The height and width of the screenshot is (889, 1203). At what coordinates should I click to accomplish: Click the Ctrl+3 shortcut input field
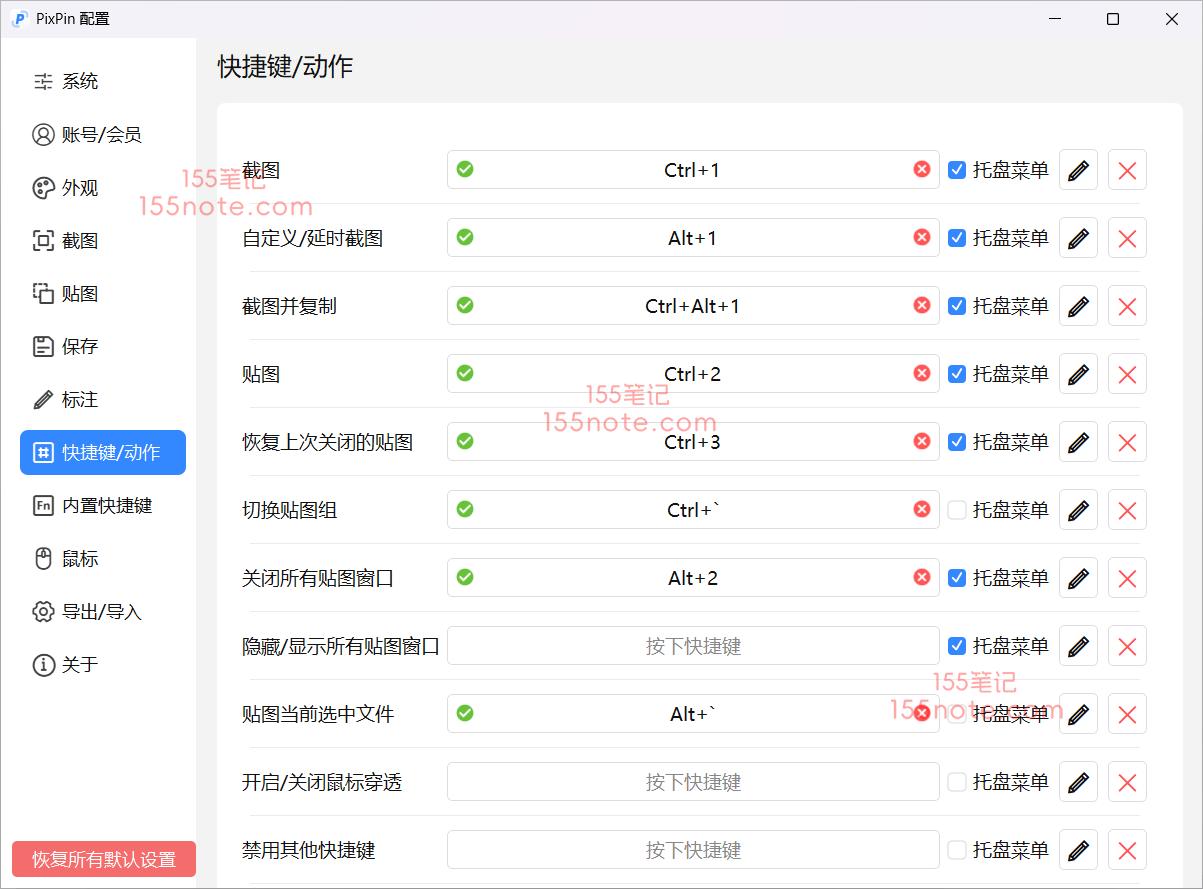[693, 442]
